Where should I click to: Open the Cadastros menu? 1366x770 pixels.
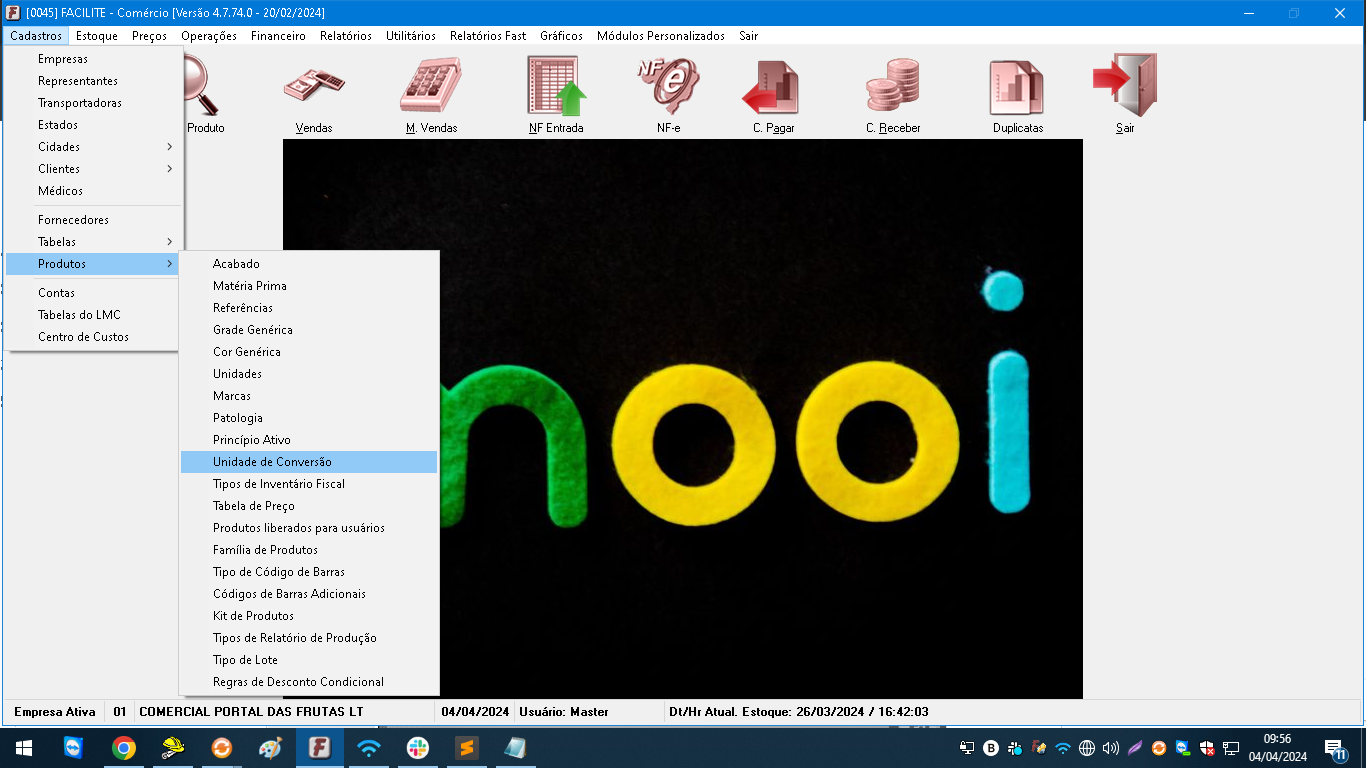[36, 36]
